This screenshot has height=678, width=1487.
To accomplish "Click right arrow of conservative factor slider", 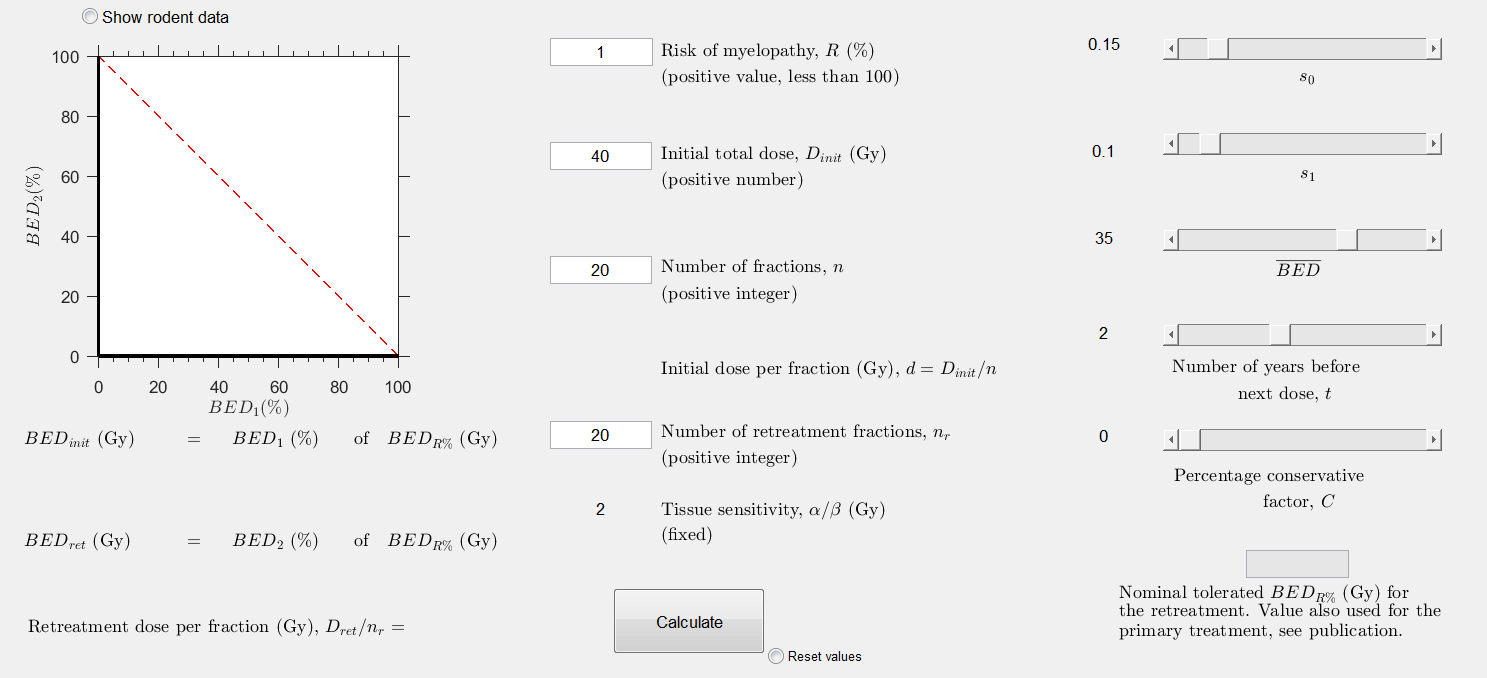I will pyautogui.click(x=1433, y=440).
